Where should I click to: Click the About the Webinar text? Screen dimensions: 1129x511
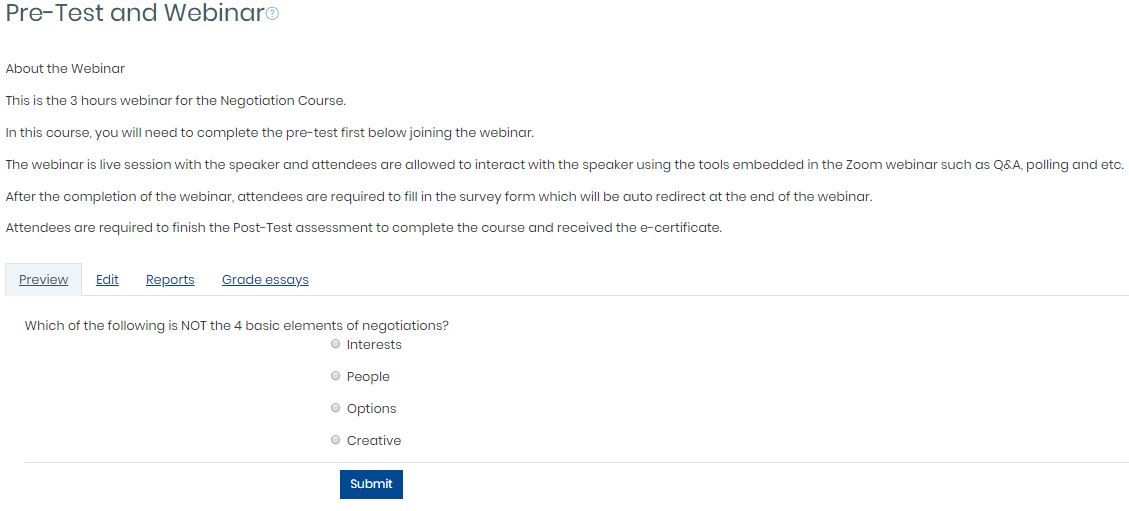65,69
